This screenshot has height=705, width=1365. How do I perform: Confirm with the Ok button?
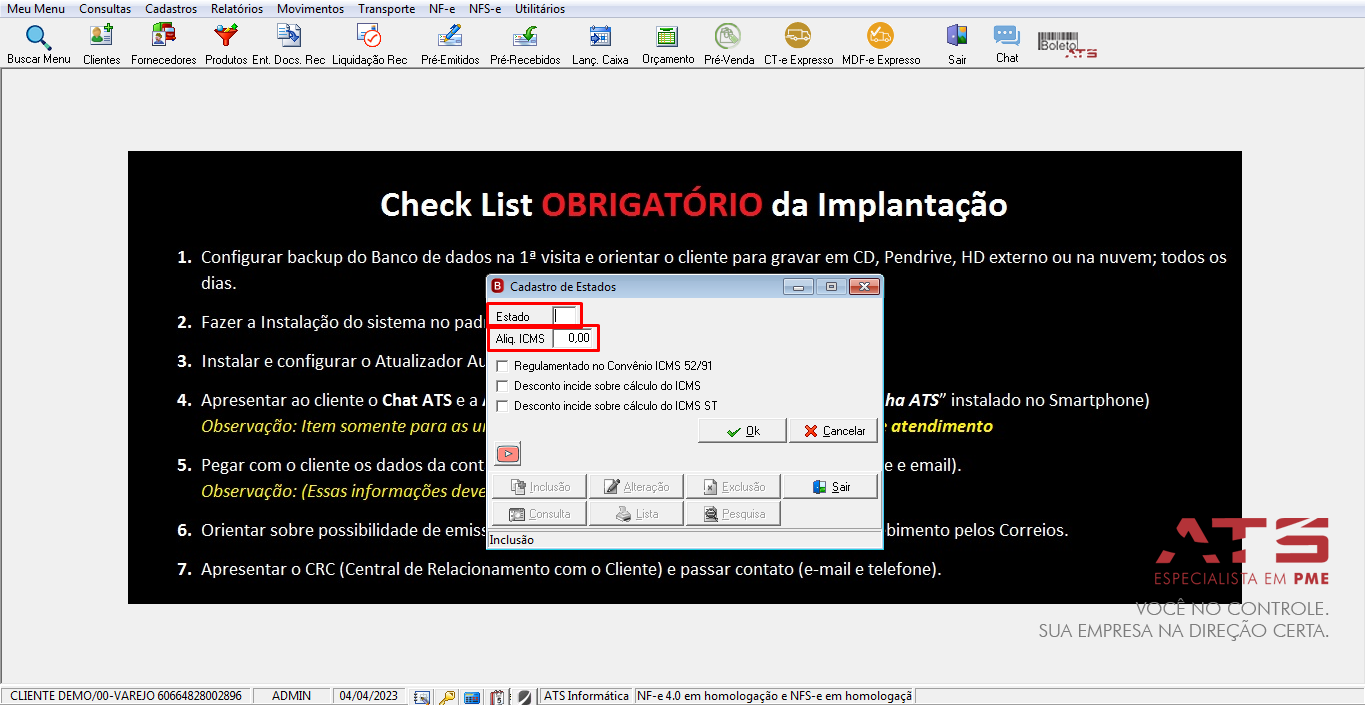(x=742, y=431)
